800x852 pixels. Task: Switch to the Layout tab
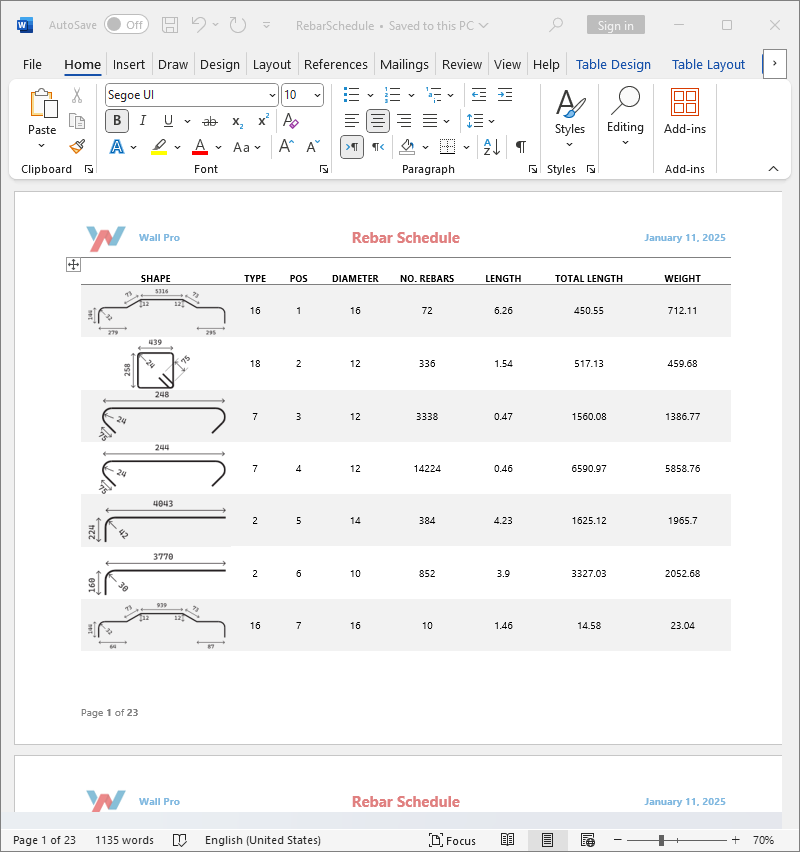(x=272, y=65)
